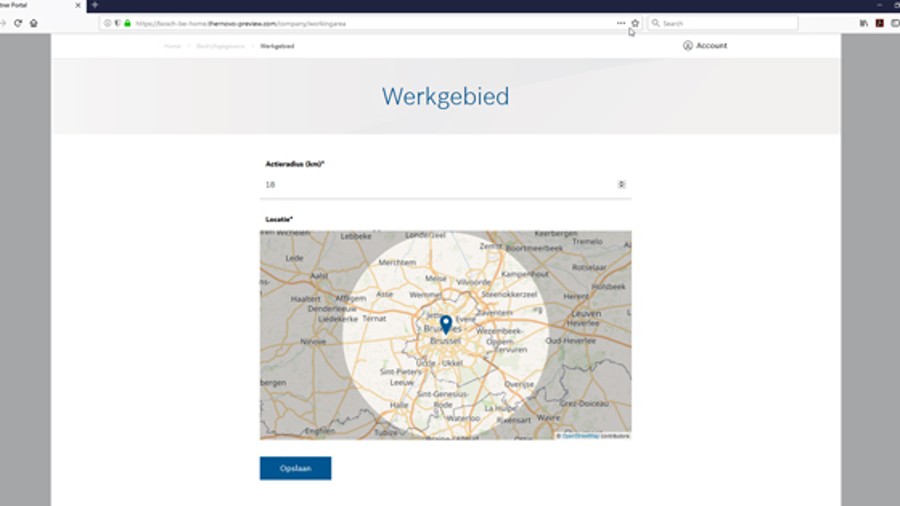
Task: Click Aalst on the map
Action: coord(319,275)
